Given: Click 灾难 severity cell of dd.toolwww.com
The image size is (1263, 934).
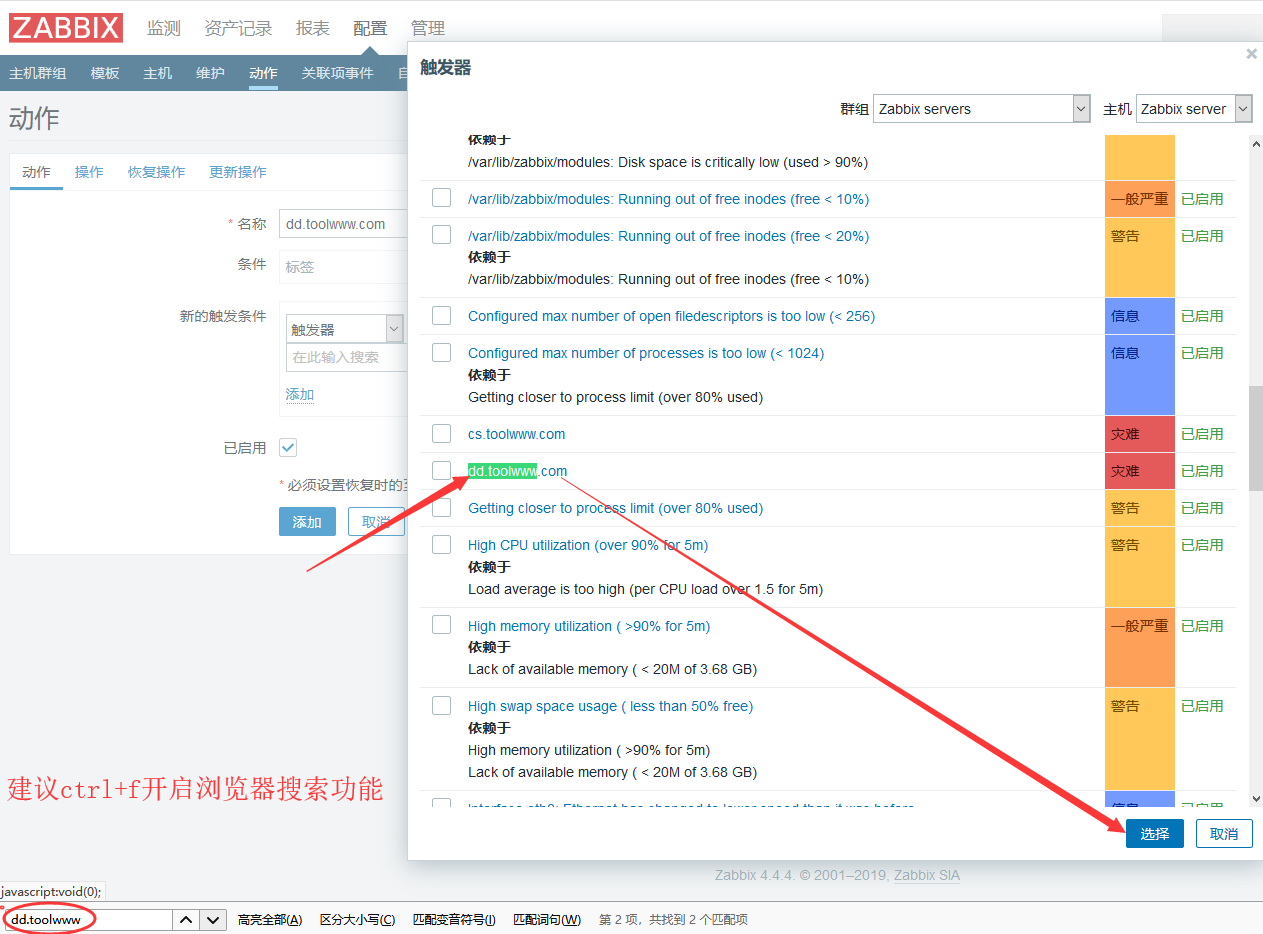Looking at the screenshot, I should point(1139,471).
